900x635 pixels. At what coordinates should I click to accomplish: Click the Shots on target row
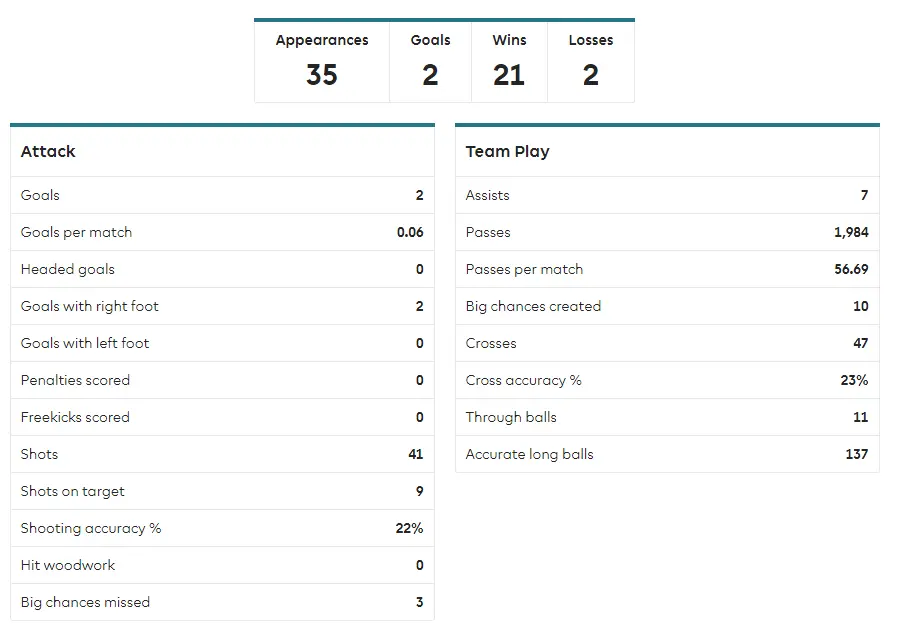pyautogui.click(x=222, y=491)
